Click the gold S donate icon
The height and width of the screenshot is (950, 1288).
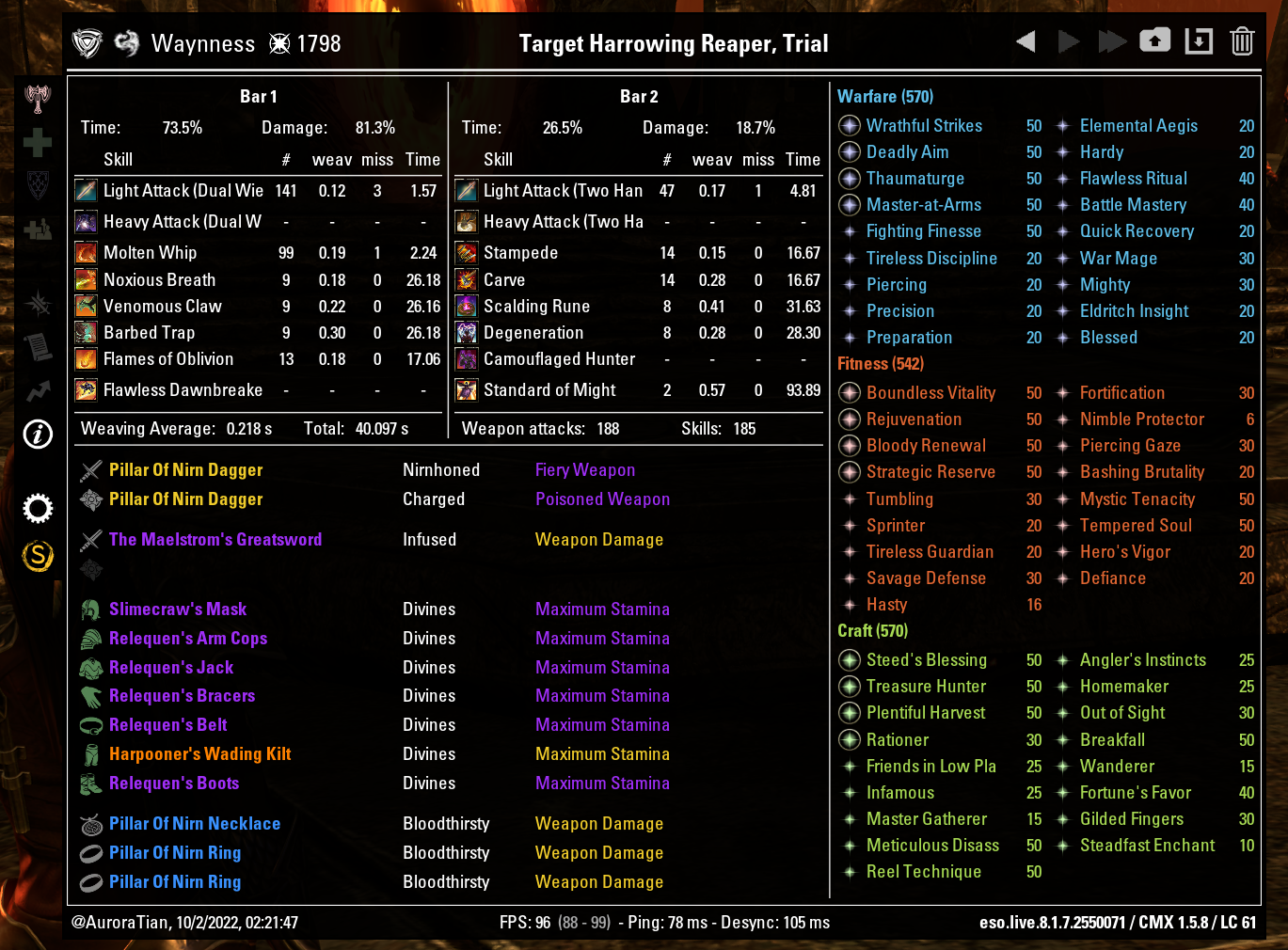[x=38, y=556]
